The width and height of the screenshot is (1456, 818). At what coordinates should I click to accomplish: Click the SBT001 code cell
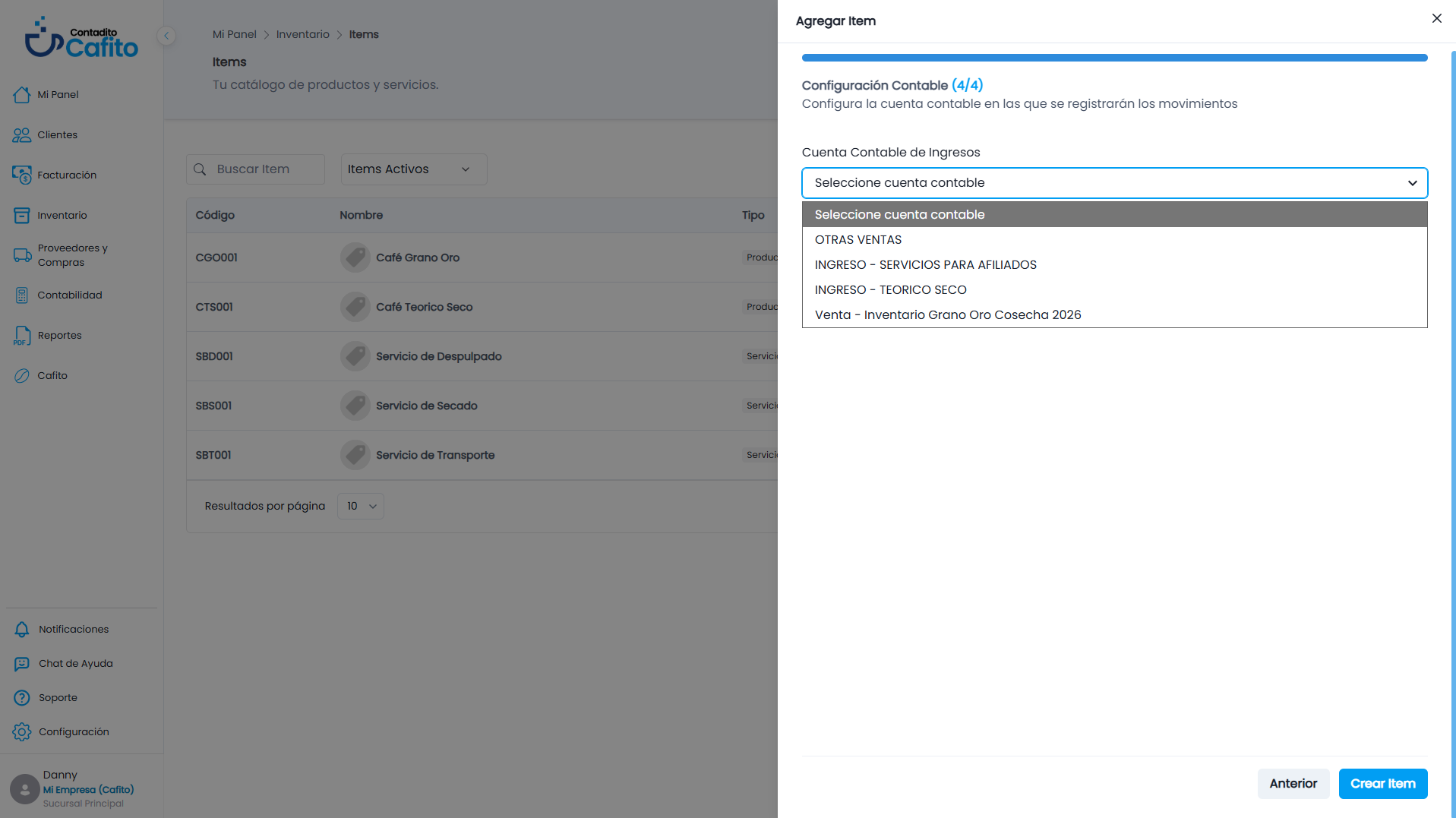click(x=213, y=455)
